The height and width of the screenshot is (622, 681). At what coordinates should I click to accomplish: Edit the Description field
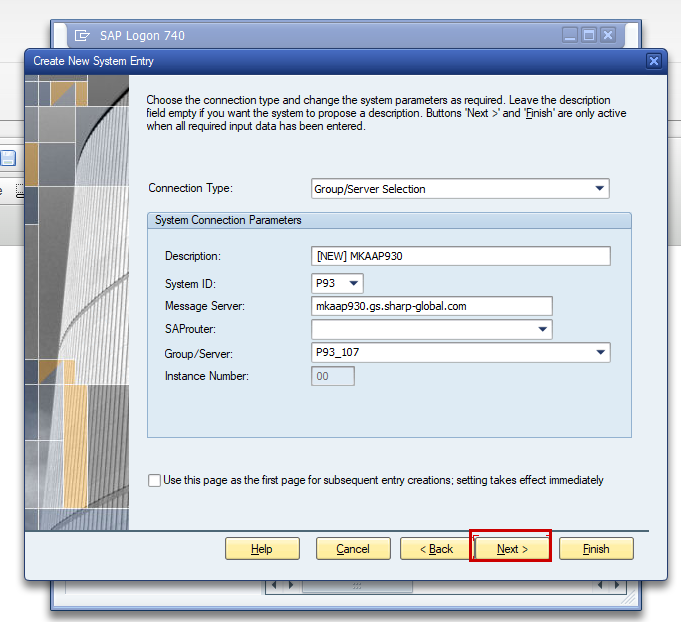point(460,256)
